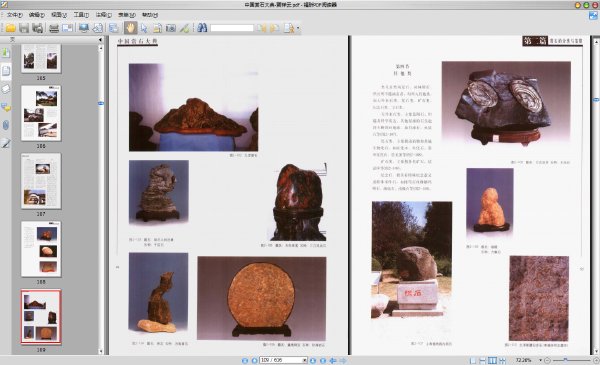
Task: Open the 表单 (Forms) menu
Action: point(127,15)
